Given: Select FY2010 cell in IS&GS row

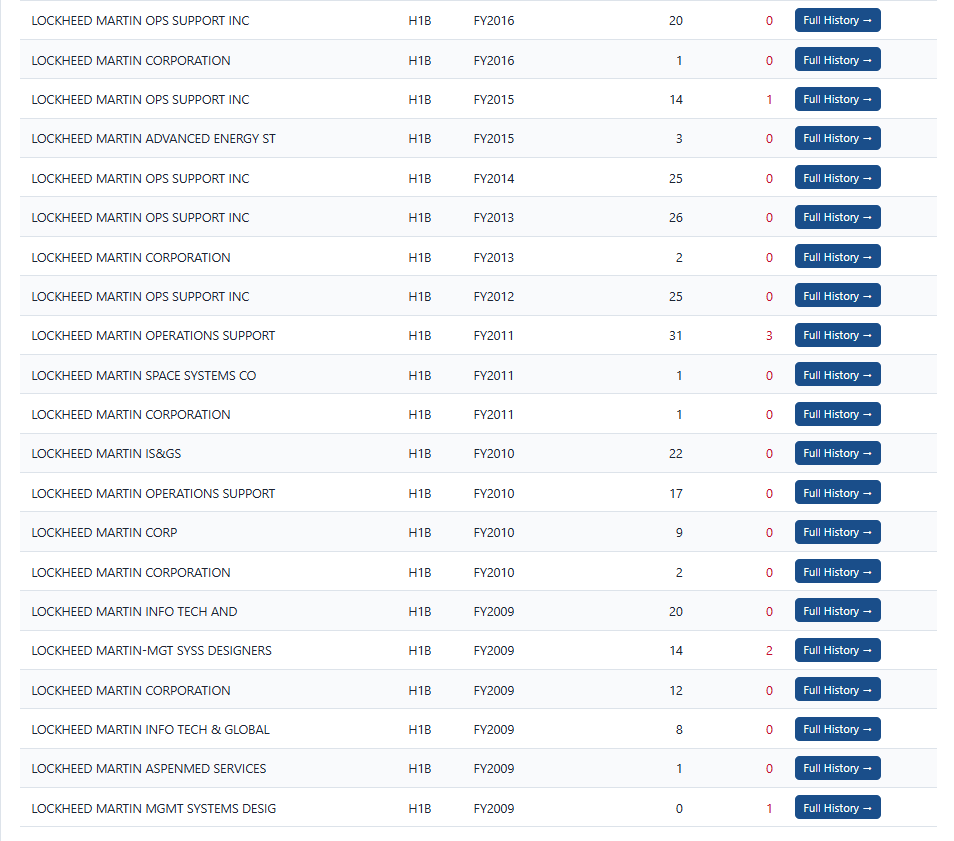Looking at the screenshot, I should click(494, 454).
